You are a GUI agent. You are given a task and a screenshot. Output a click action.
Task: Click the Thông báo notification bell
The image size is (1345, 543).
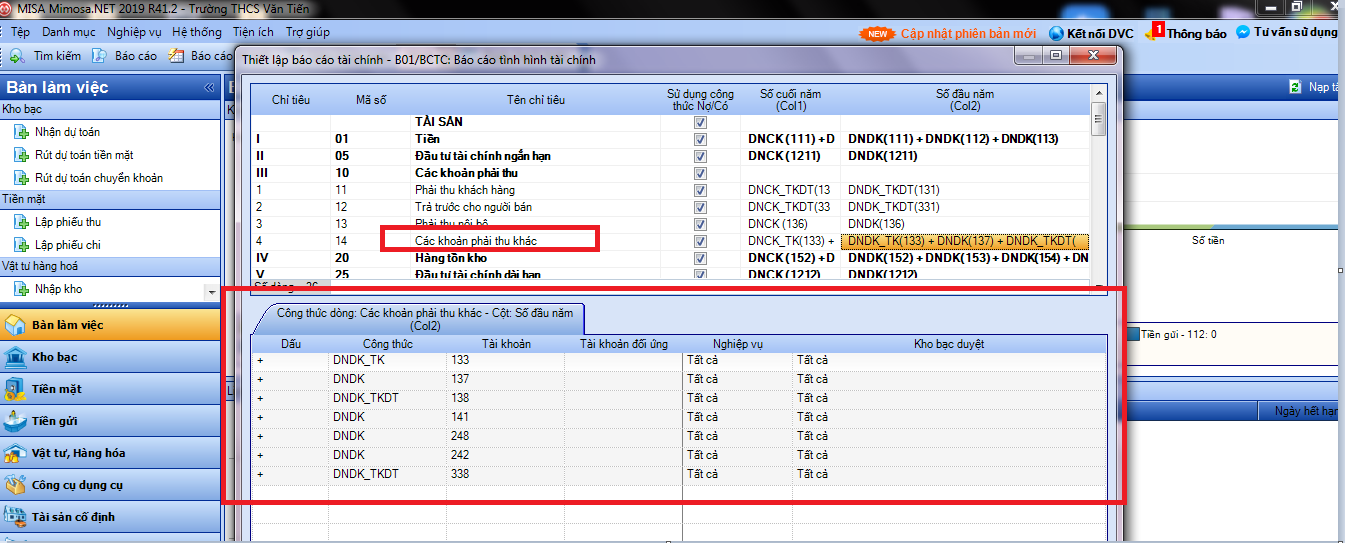point(1152,33)
